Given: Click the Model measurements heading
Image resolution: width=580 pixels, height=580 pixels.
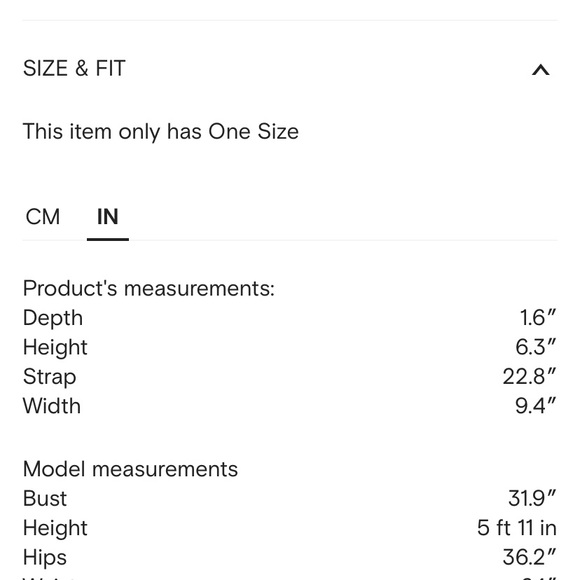Looking at the screenshot, I should point(130,469).
